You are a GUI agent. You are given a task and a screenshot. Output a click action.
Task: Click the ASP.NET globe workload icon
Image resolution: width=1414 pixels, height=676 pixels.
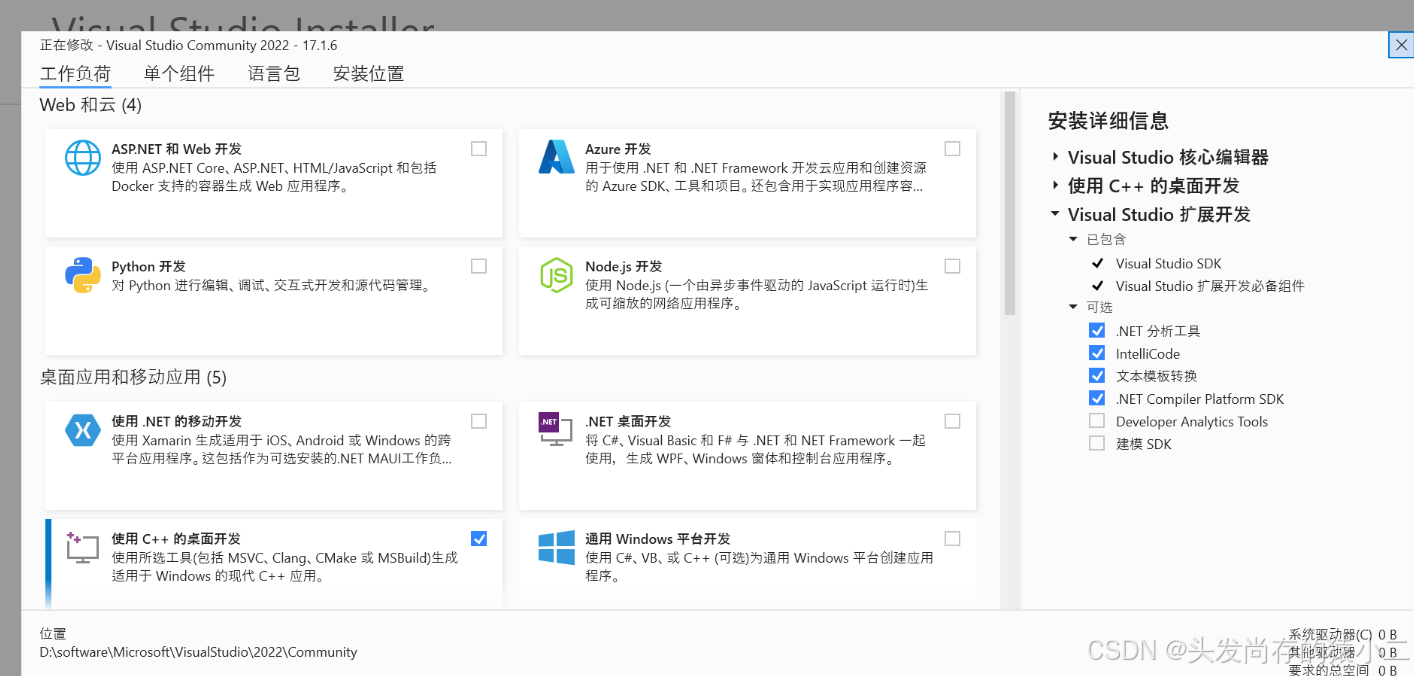tap(83, 158)
